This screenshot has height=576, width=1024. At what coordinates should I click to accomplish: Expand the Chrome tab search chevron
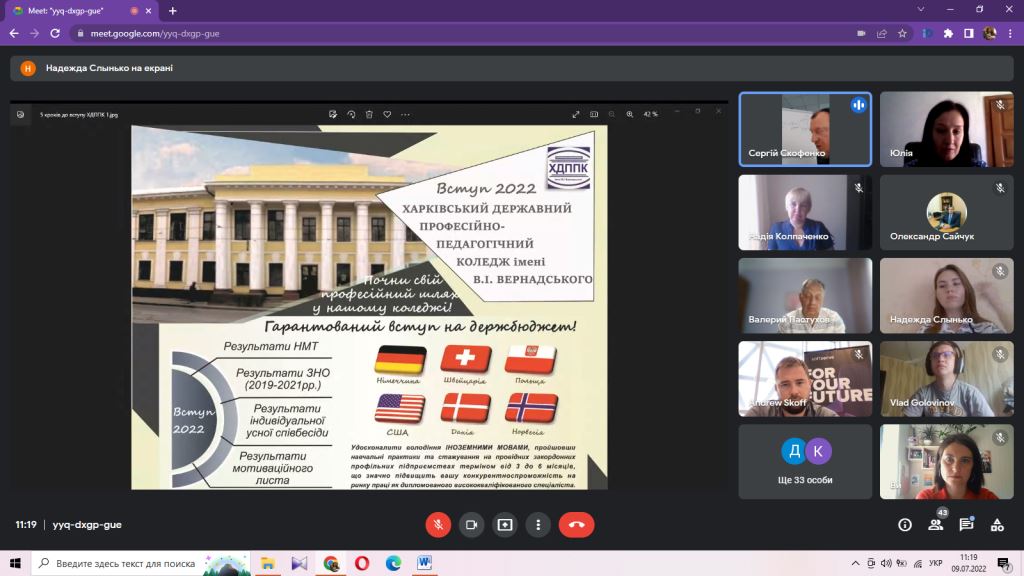(920, 10)
